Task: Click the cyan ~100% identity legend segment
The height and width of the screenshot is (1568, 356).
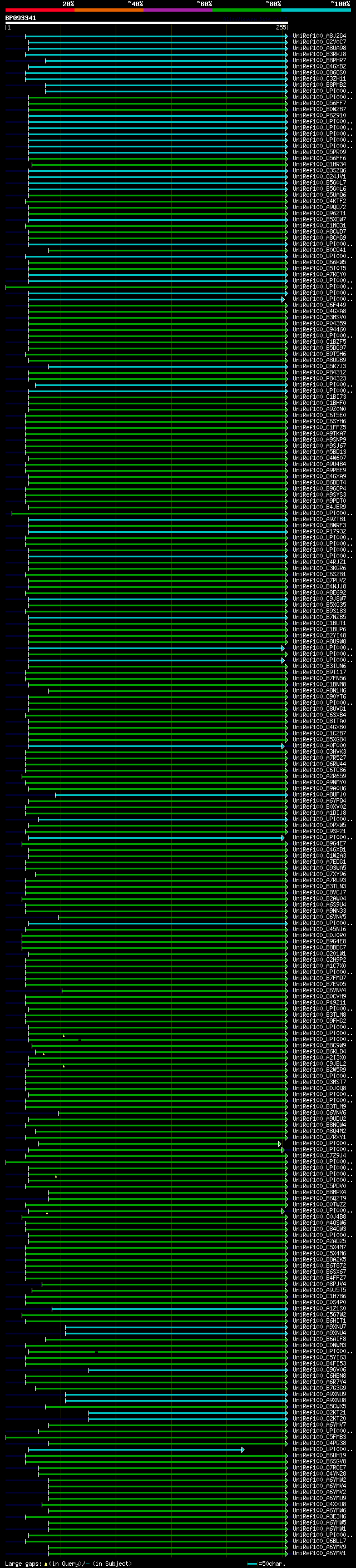Action: tap(317, 10)
